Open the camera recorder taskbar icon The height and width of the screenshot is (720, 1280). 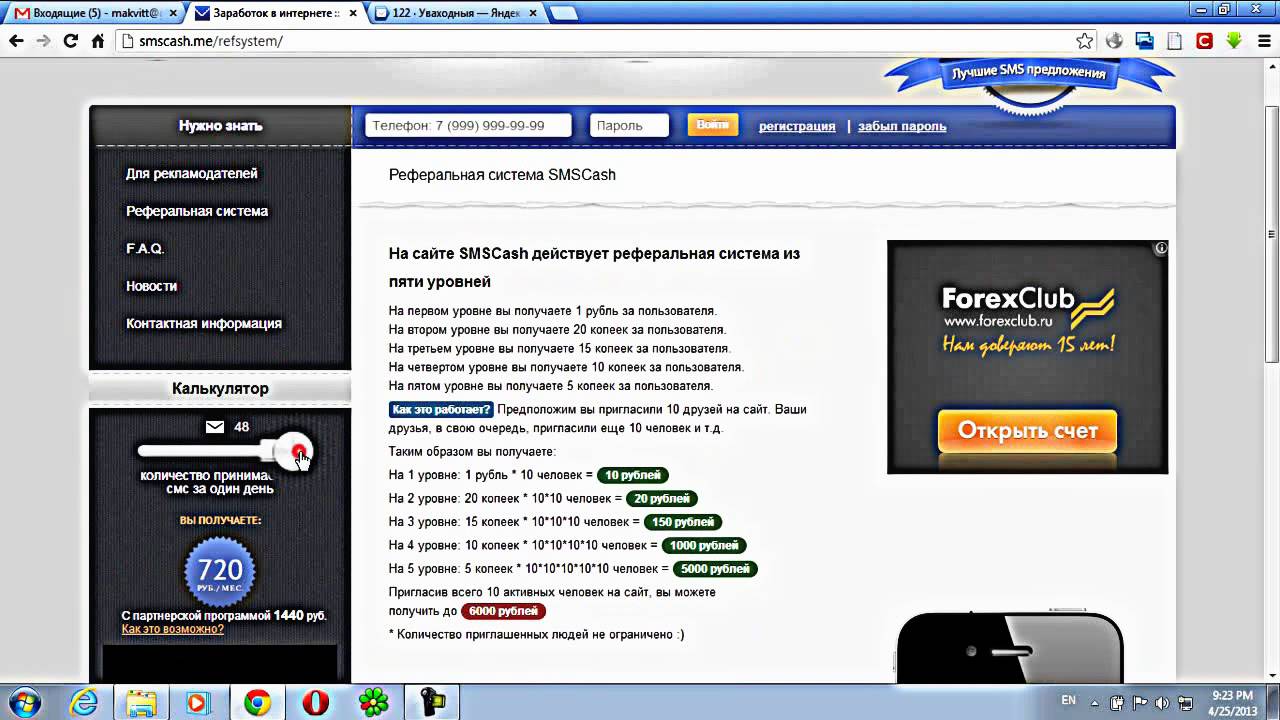[x=432, y=703]
